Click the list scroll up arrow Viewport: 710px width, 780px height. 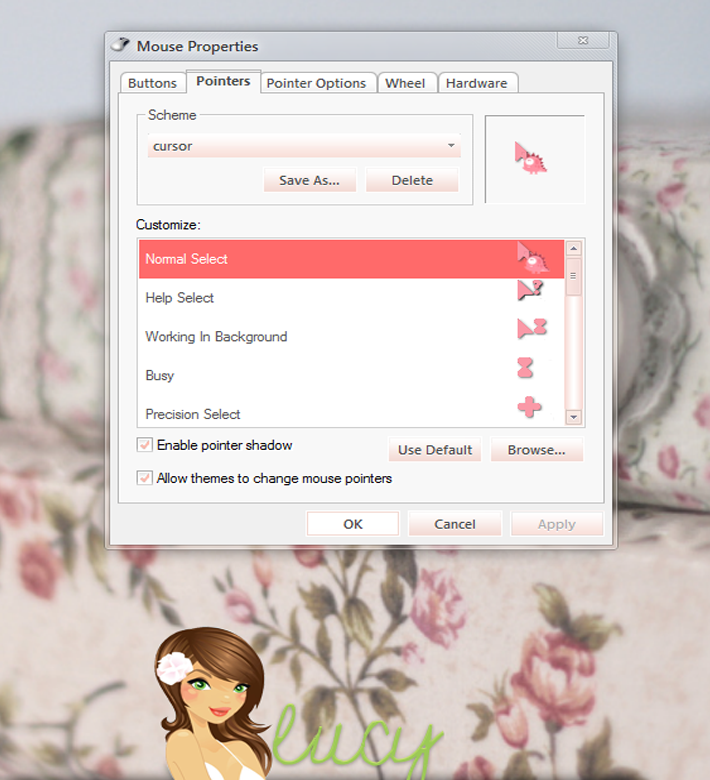[x=574, y=248]
